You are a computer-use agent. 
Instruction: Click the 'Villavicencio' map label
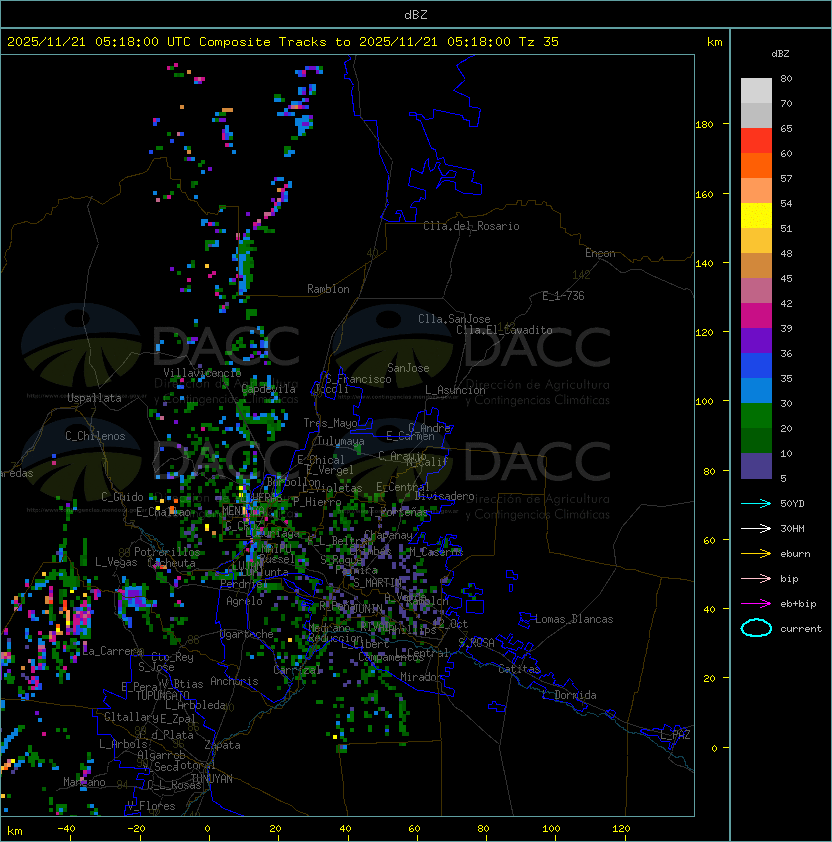coord(202,373)
